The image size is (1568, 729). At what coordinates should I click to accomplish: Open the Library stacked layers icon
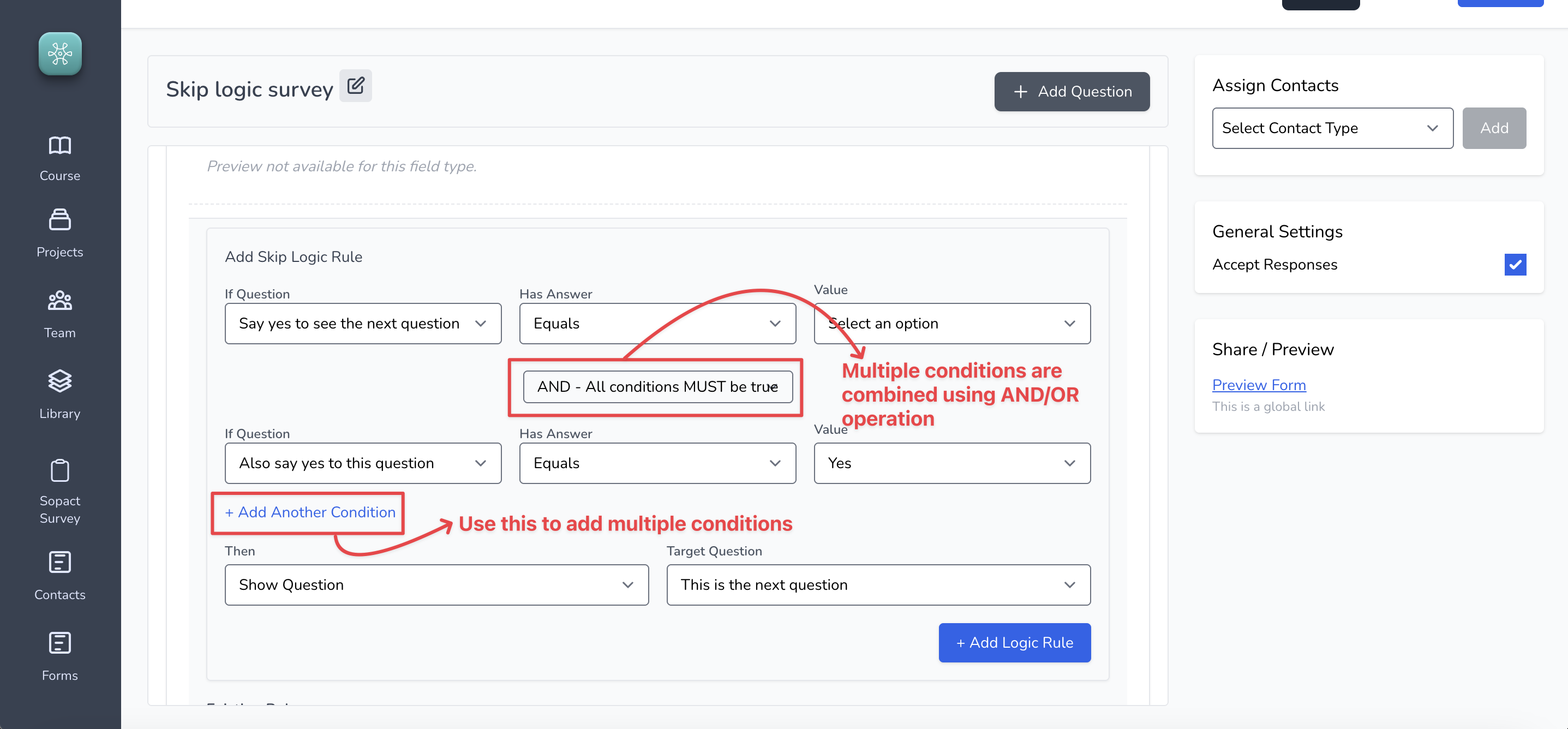click(x=59, y=381)
